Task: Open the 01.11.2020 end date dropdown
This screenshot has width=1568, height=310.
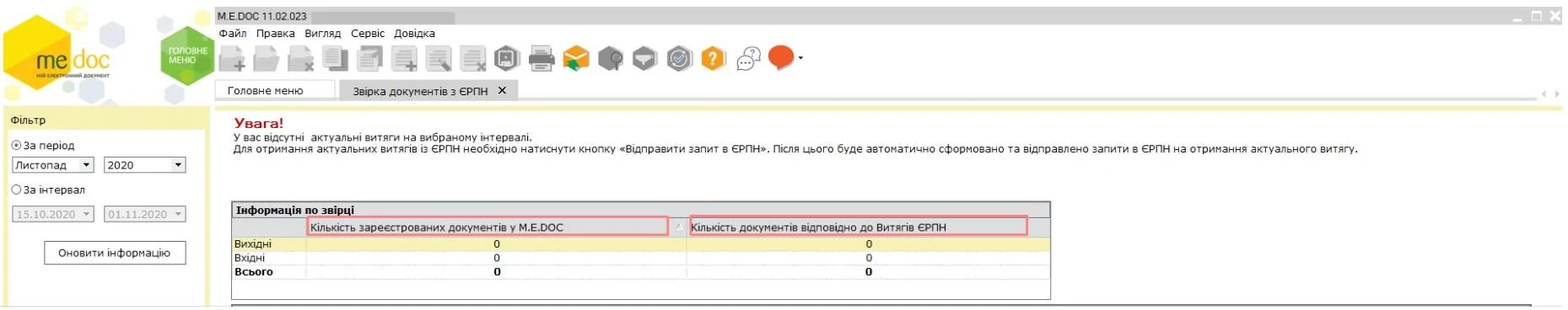Action: click(178, 215)
